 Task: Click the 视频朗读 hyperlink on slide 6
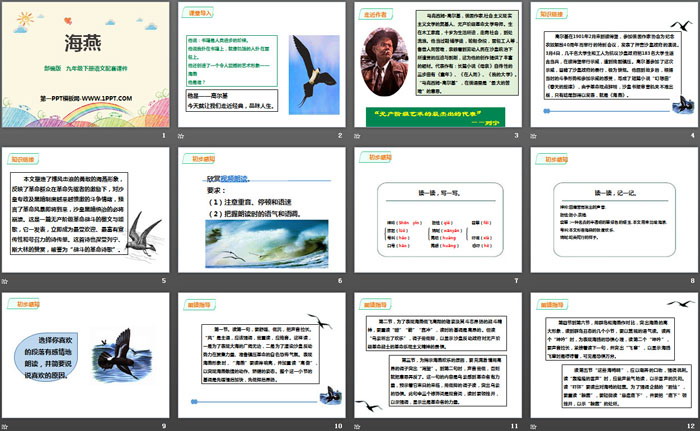coord(234,179)
